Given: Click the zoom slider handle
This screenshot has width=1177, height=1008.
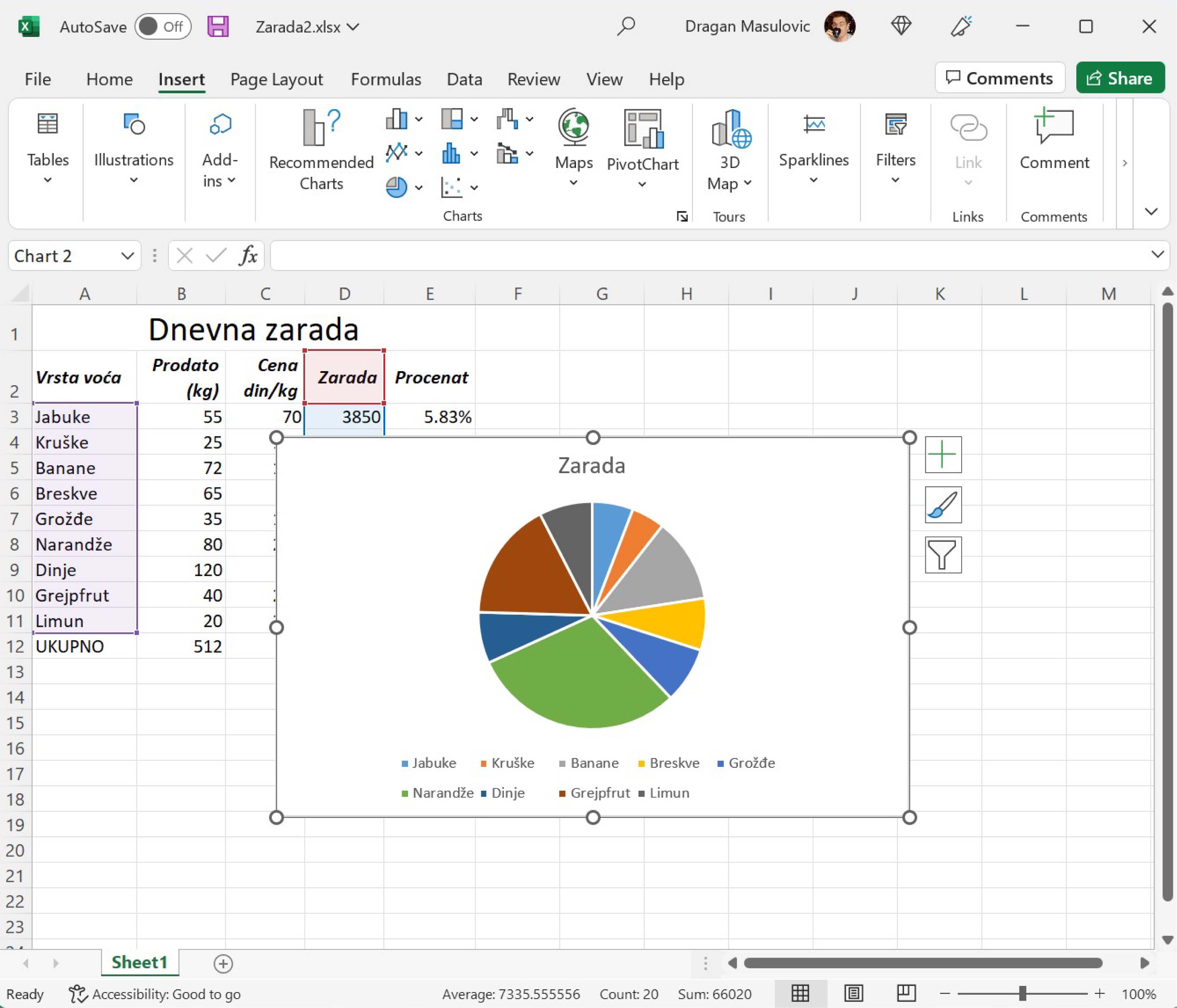Looking at the screenshot, I should coord(1022,993).
